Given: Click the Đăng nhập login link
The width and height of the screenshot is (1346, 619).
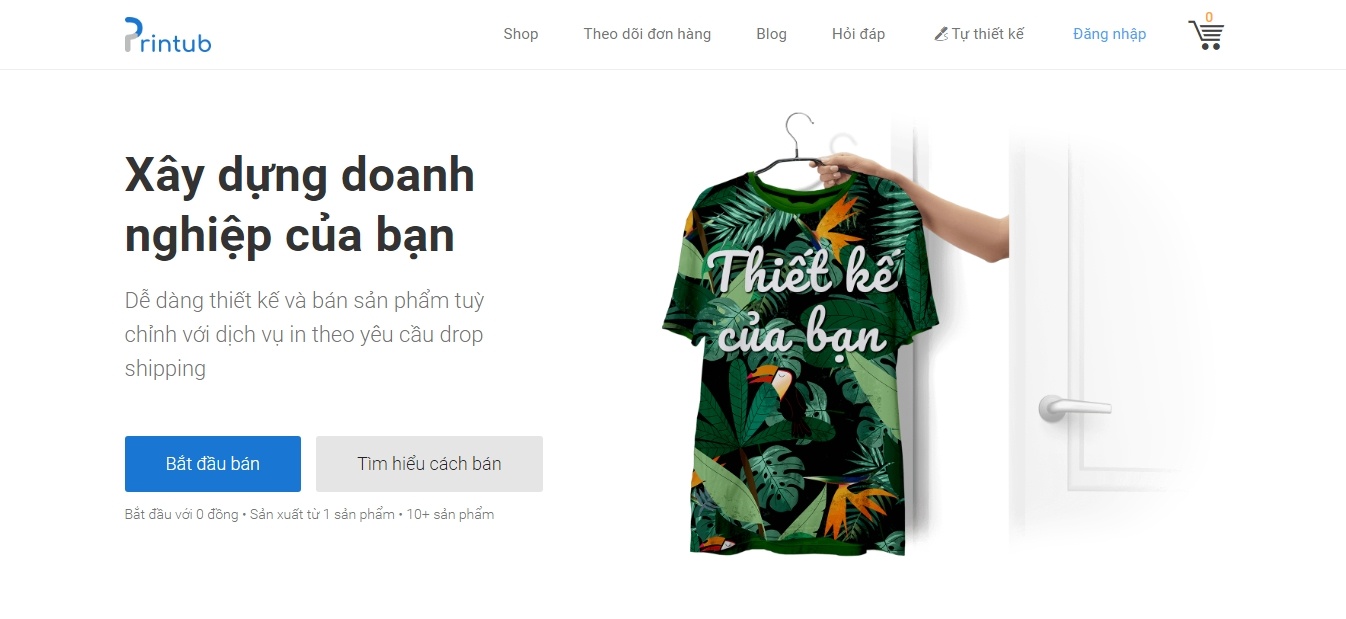Looking at the screenshot, I should (x=1109, y=34).
